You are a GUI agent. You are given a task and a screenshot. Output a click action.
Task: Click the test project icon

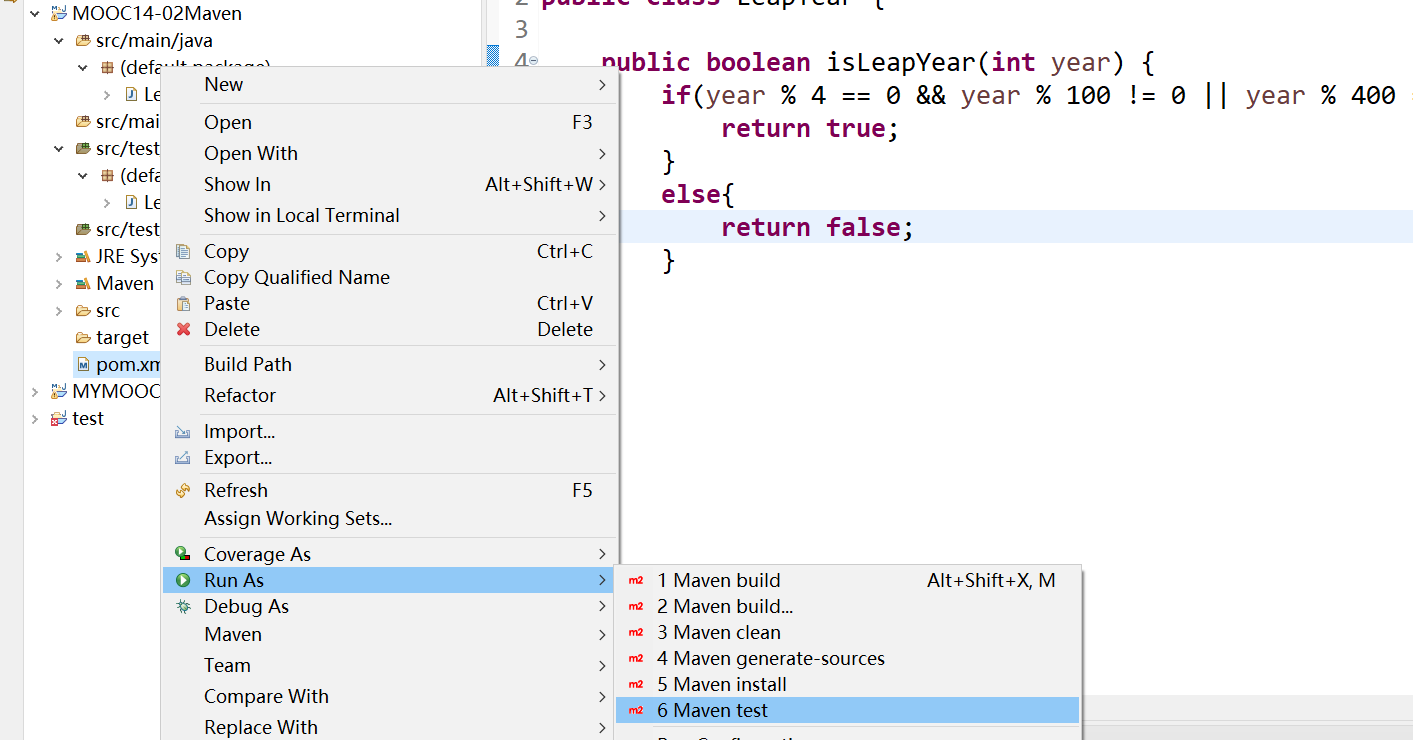click(x=59, y=419)
